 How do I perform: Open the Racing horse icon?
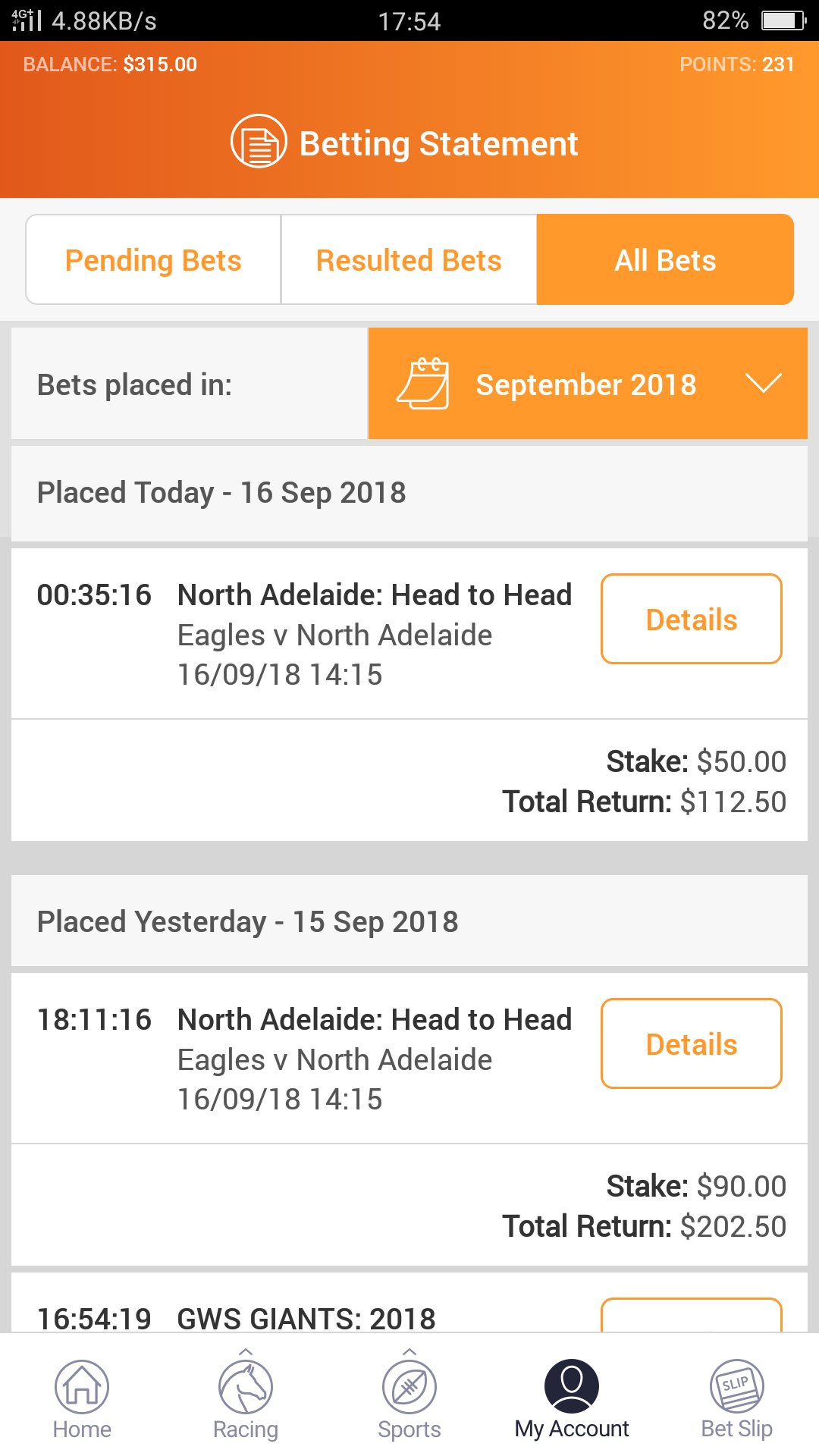pyautogui.click(x=245, y=1387)
